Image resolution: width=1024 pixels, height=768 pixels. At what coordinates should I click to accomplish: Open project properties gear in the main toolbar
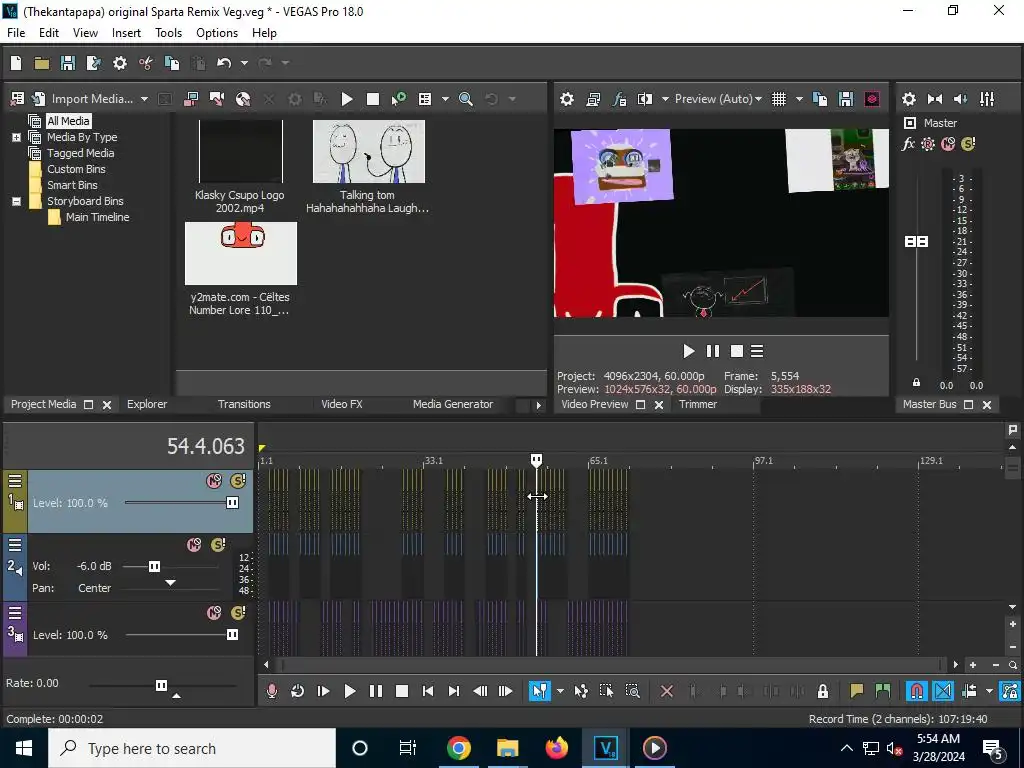coord(120,63)
